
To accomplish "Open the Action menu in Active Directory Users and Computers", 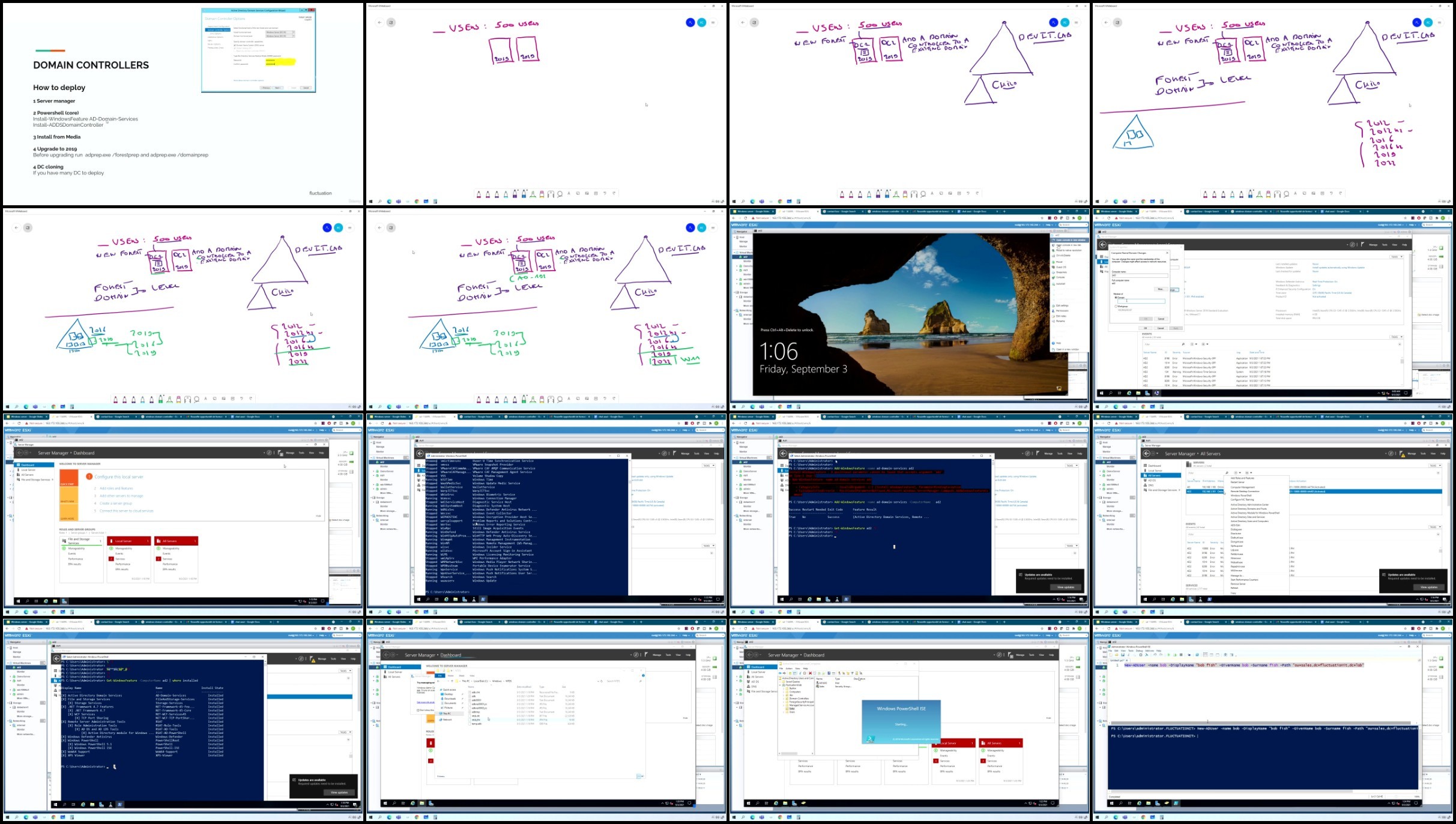I will [790, 668].
